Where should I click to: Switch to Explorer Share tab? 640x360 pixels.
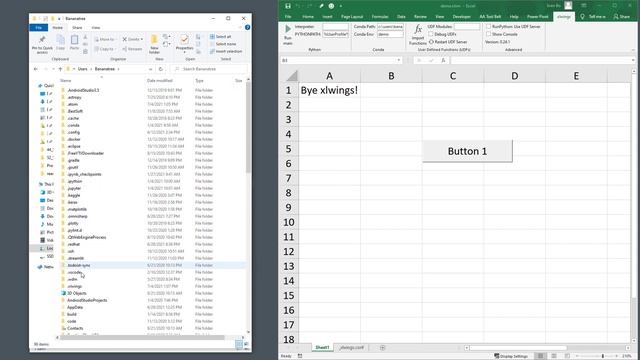pyautogui.click(x=77, y=27)
